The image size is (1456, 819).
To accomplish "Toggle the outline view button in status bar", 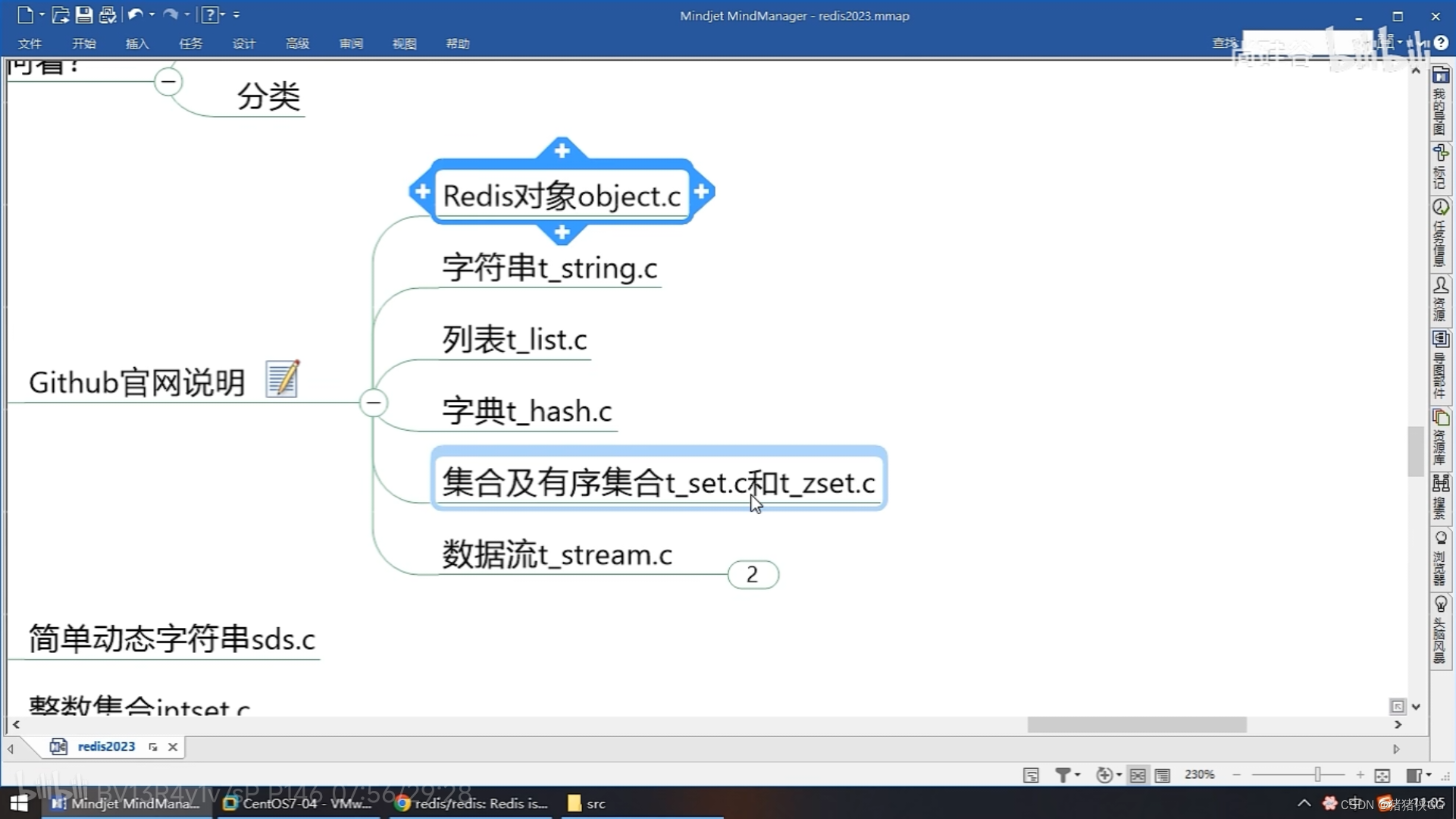I will (1162, 774).
